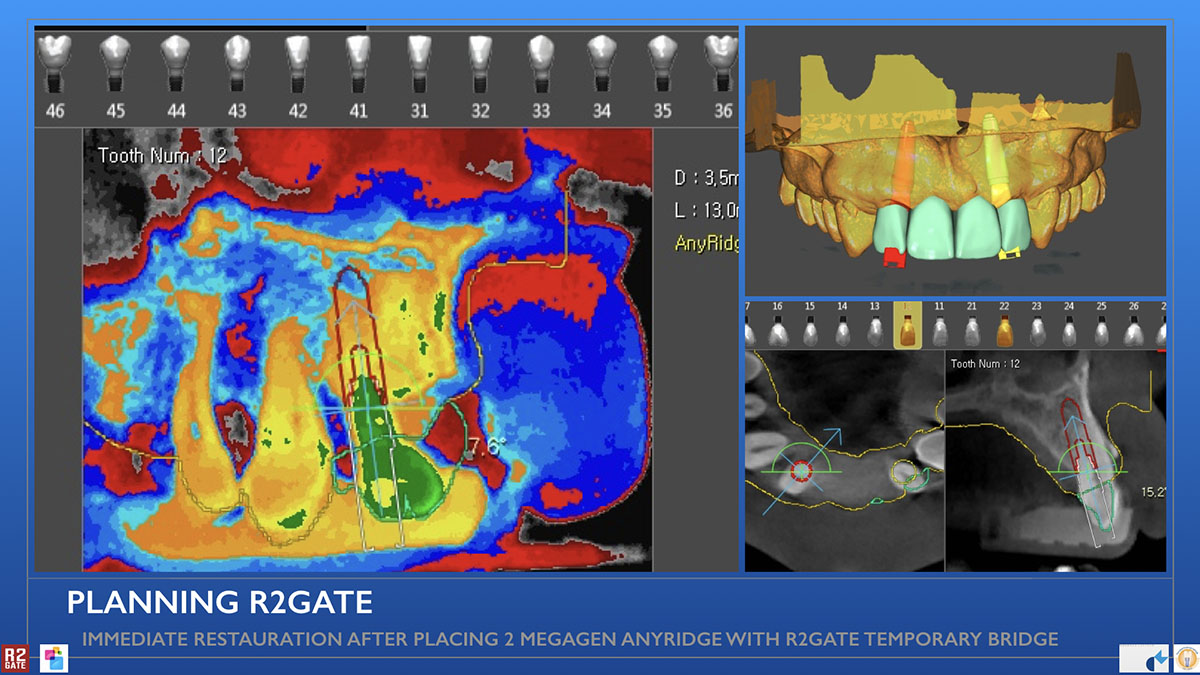1200x675 pixels.
Task: Click the colorful squares icon beside R2GATE logo
Action: point(54,657)
